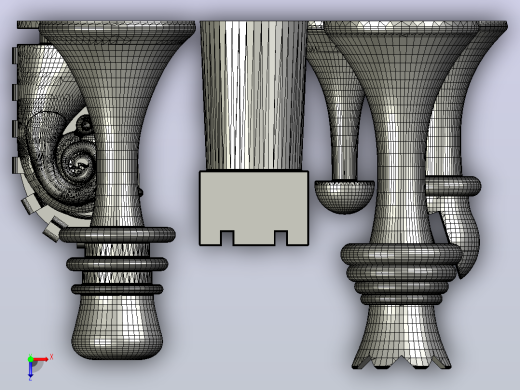Select the tapered fluted column in the center
The image size is (520, 390).
tap(254, 95)
